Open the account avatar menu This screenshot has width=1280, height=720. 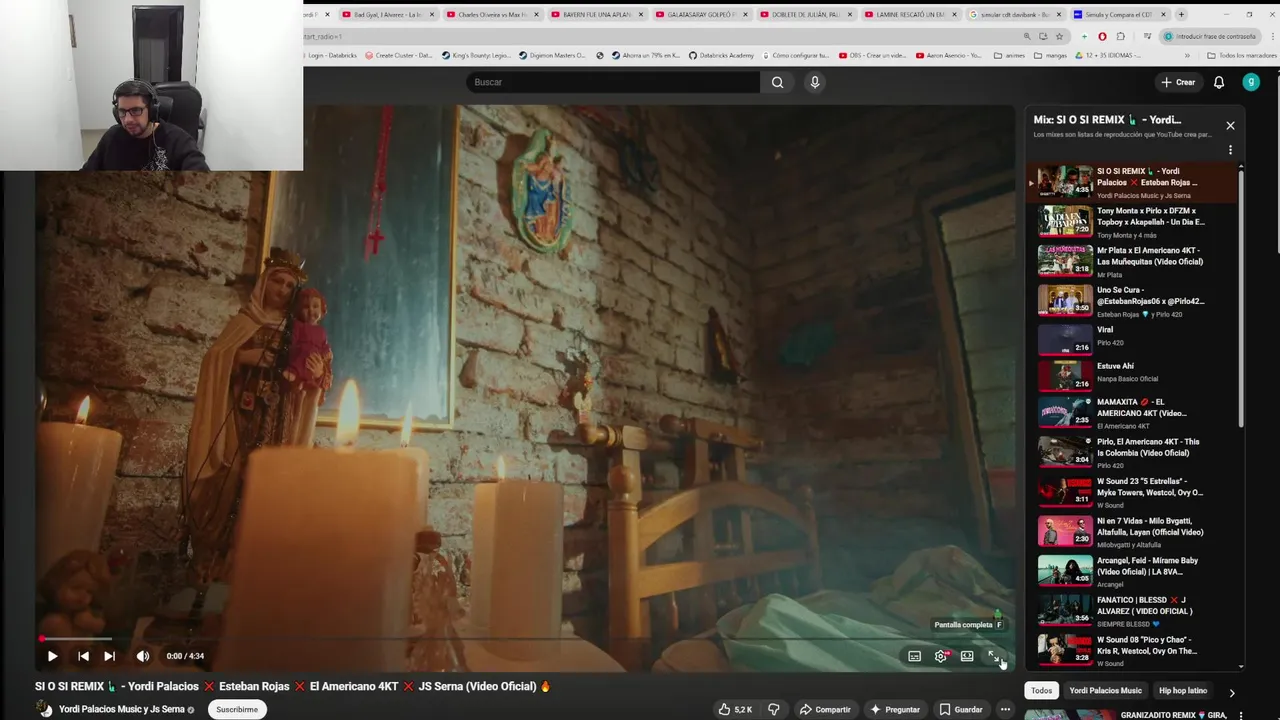[x=1251, y=82]
